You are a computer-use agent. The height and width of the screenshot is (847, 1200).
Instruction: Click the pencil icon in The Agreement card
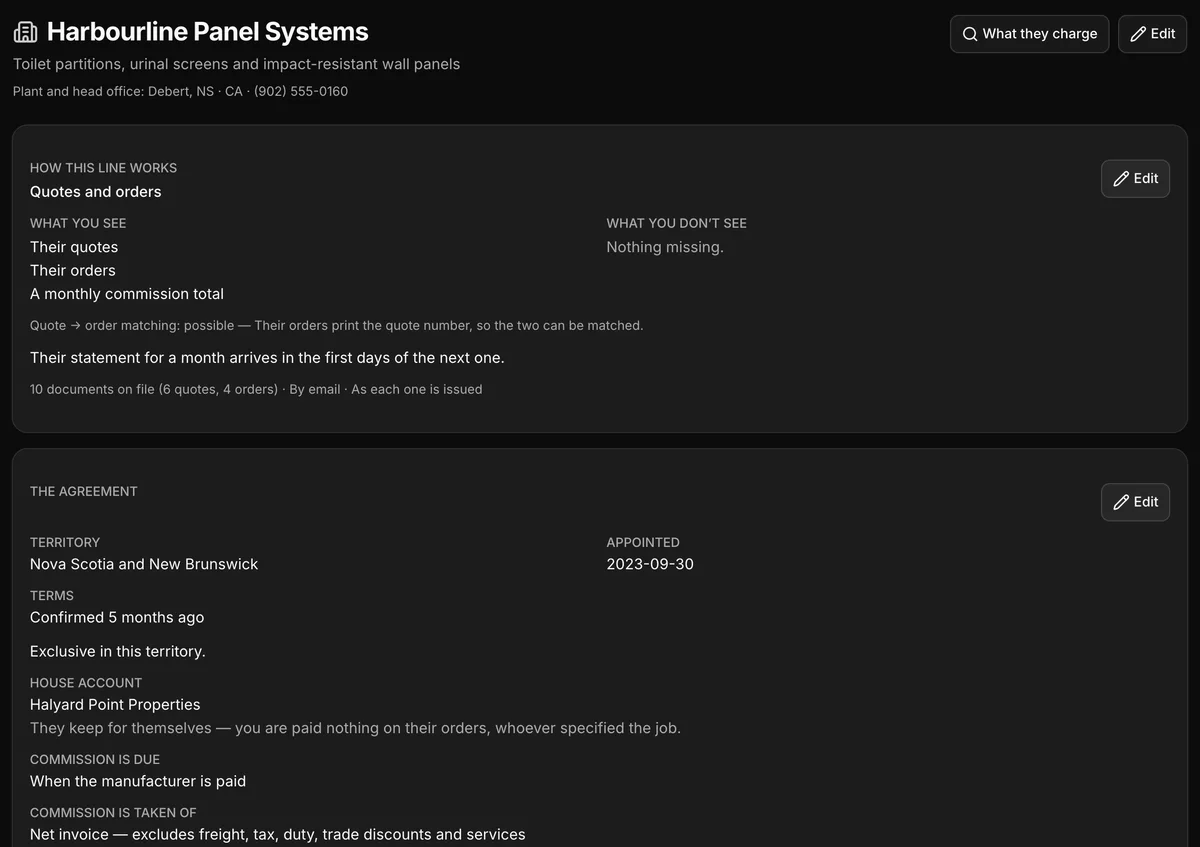[x=1121, y=502]
